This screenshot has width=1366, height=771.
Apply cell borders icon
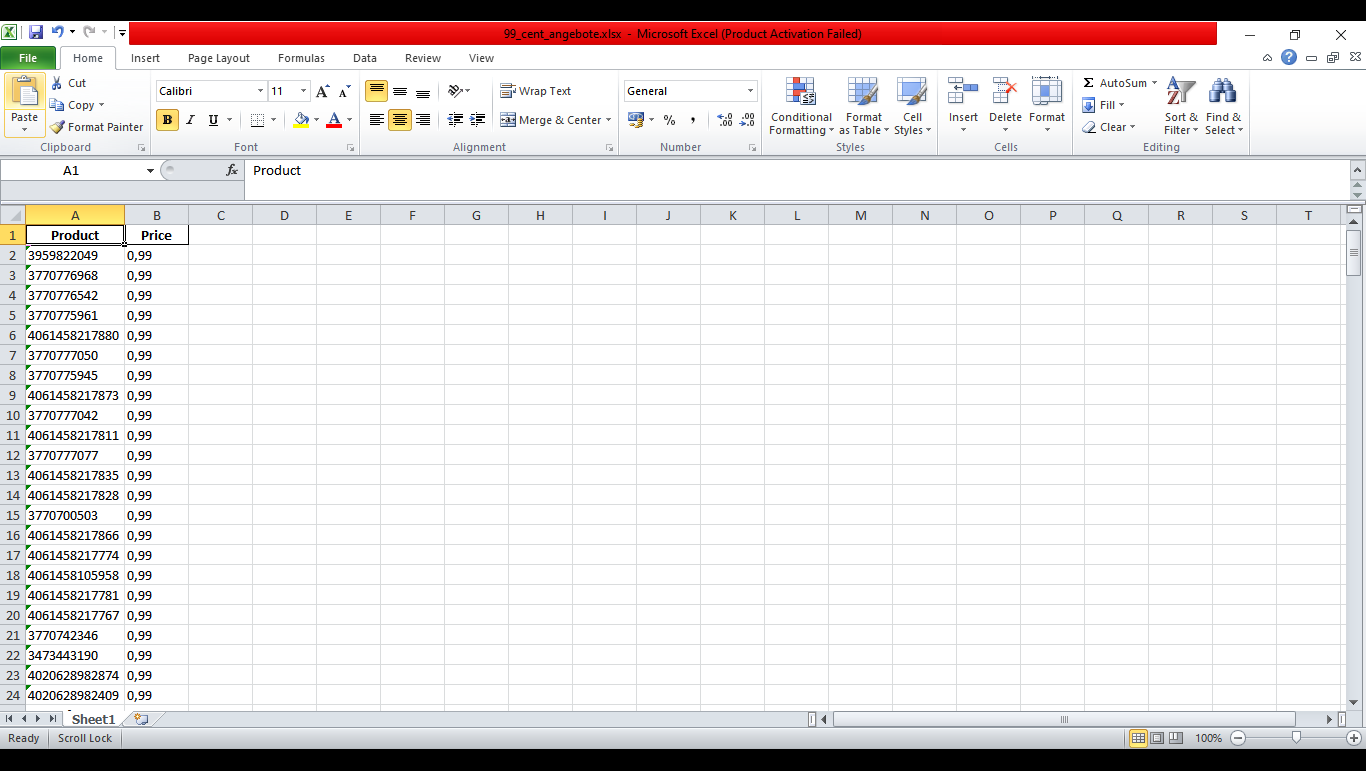(258, 120)
